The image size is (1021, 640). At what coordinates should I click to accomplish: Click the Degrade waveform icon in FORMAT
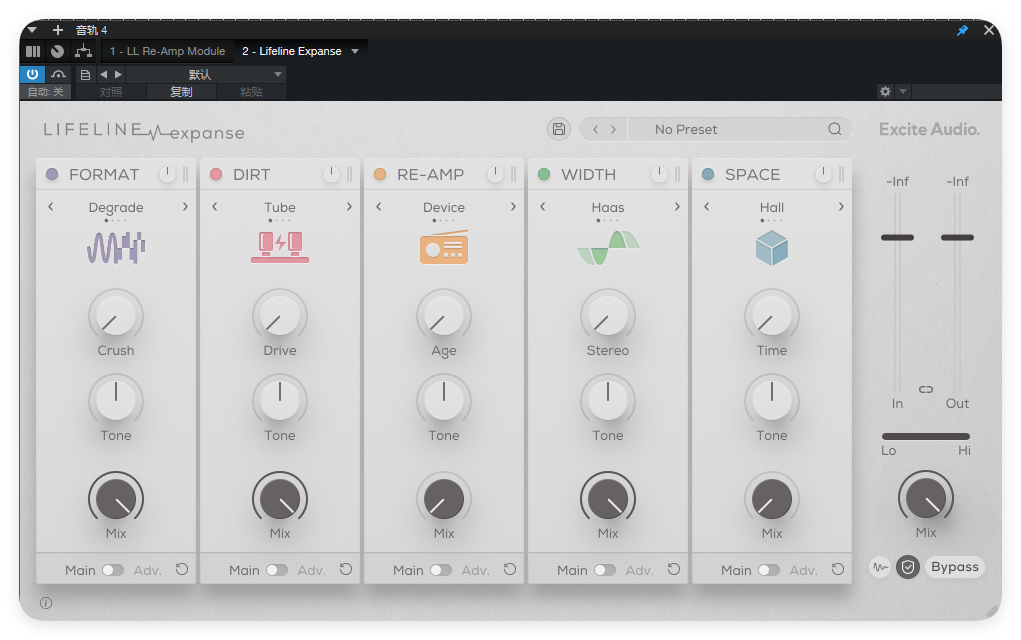pos(116,248)
